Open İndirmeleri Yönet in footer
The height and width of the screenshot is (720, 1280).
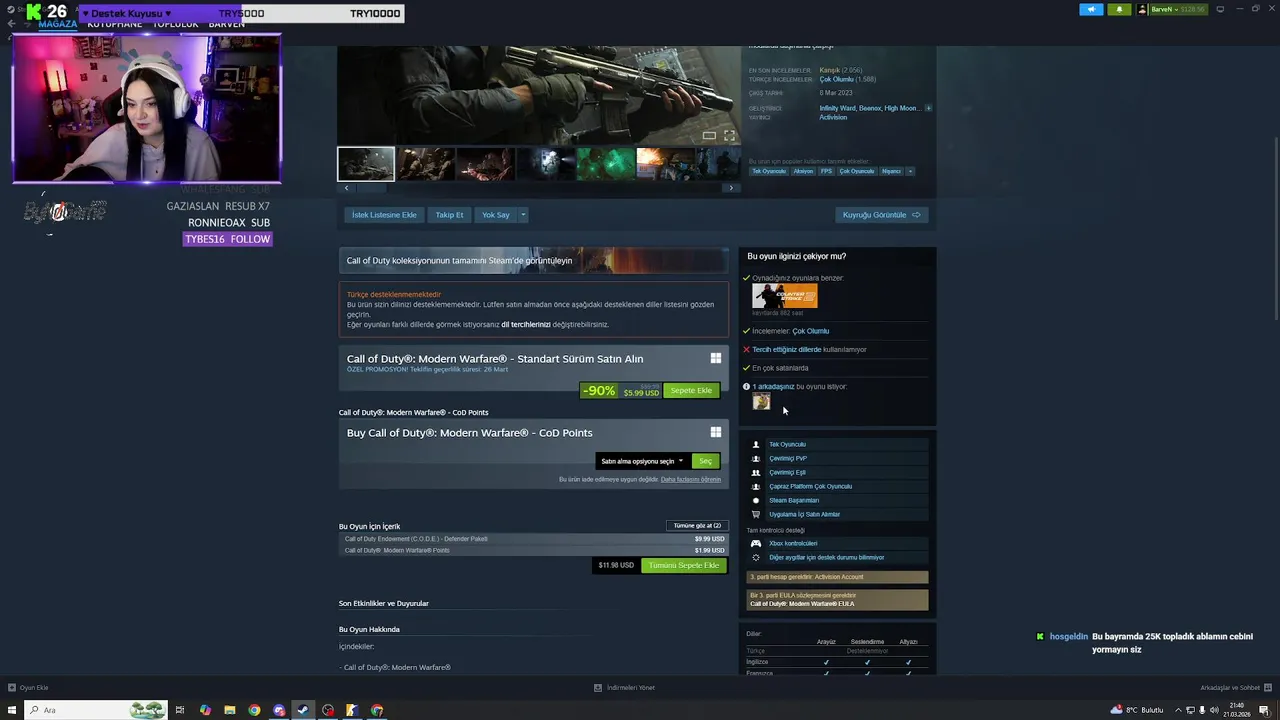click(624, 688)
